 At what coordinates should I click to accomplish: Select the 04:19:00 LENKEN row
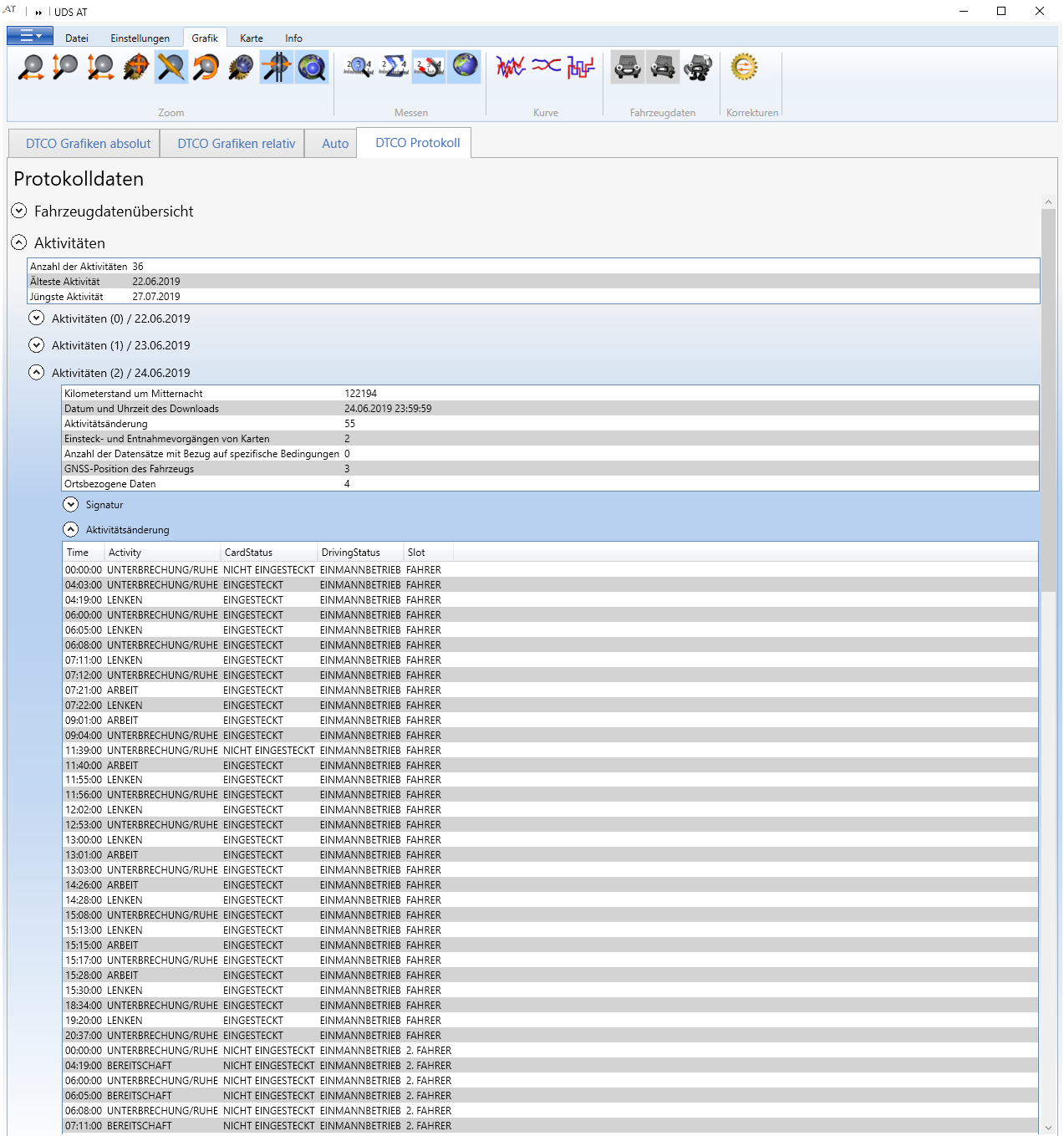click(551, 600)
